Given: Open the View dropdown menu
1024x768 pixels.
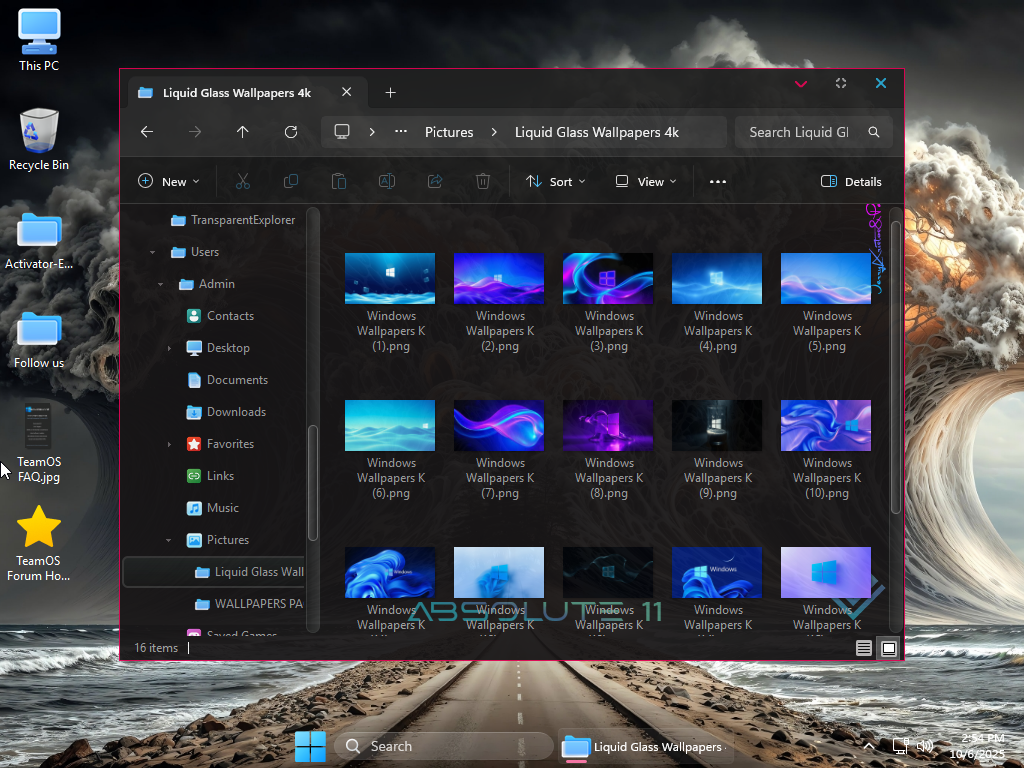Looking at the screenshot, I should click(x=646, y=182).
